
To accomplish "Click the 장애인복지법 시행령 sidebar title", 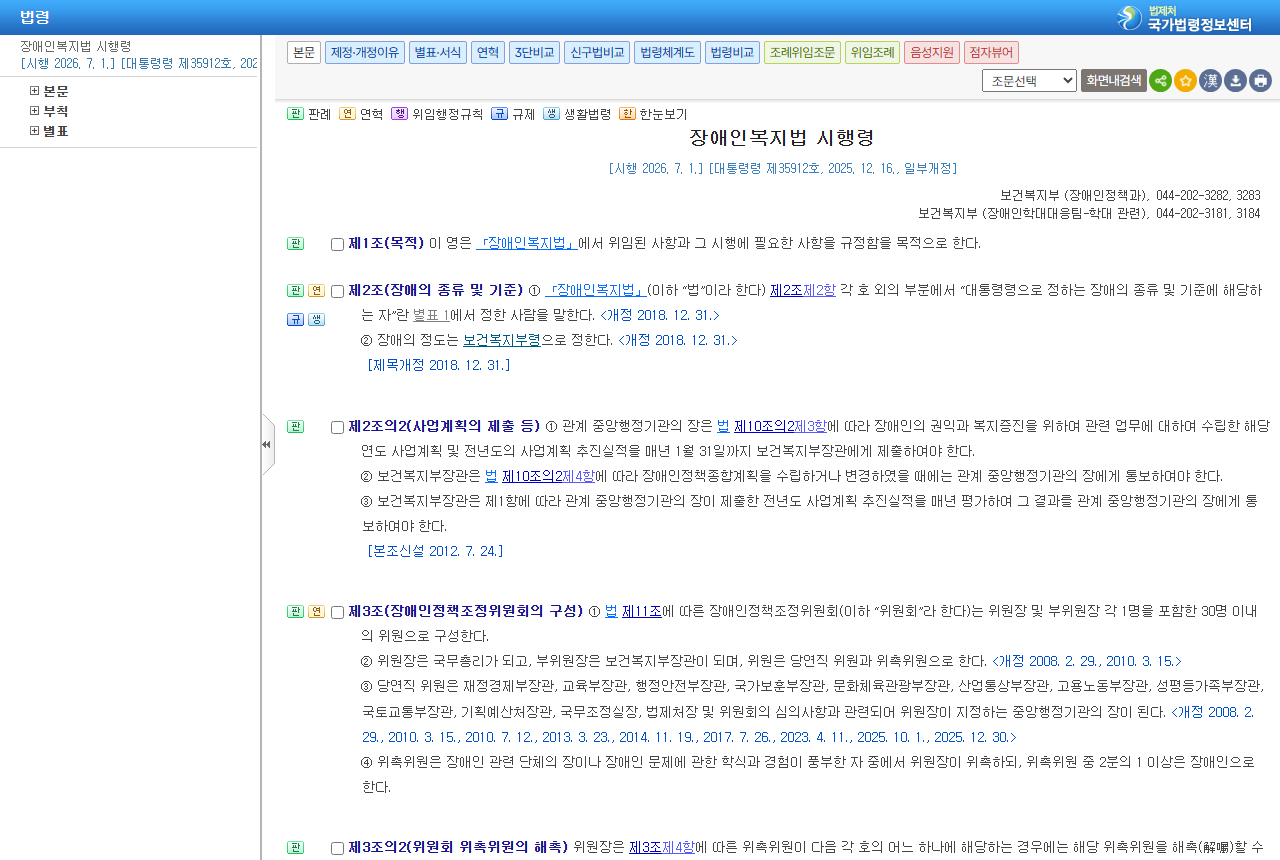I will [x=76, y=46].
